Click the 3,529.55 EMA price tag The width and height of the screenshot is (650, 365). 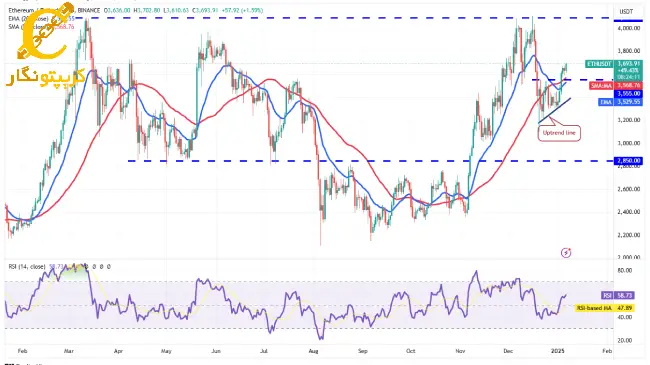click(629, 102)
